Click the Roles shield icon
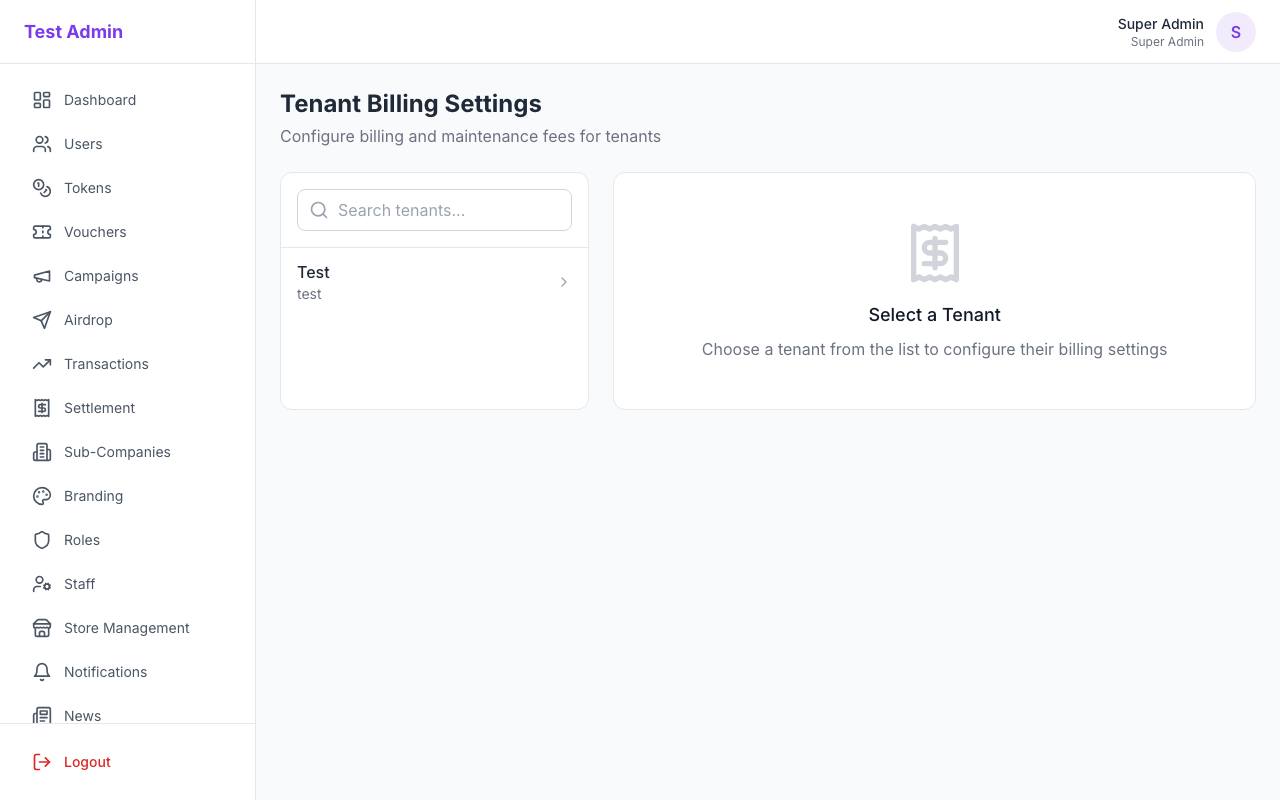1280x800 pixels. (41, 540)
